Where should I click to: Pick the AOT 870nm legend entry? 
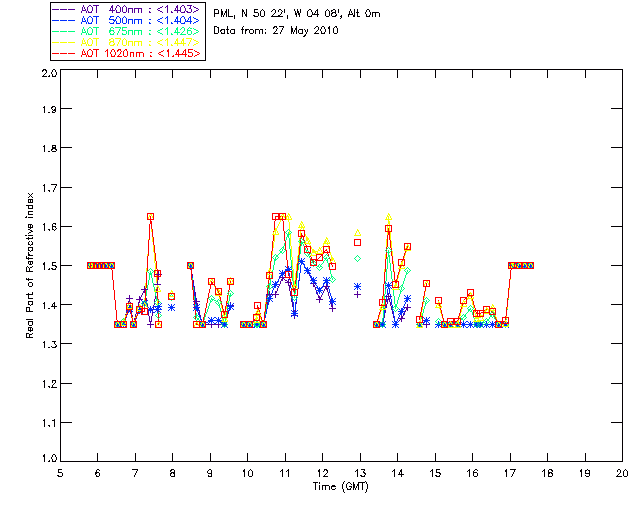[x=127, y=42]
